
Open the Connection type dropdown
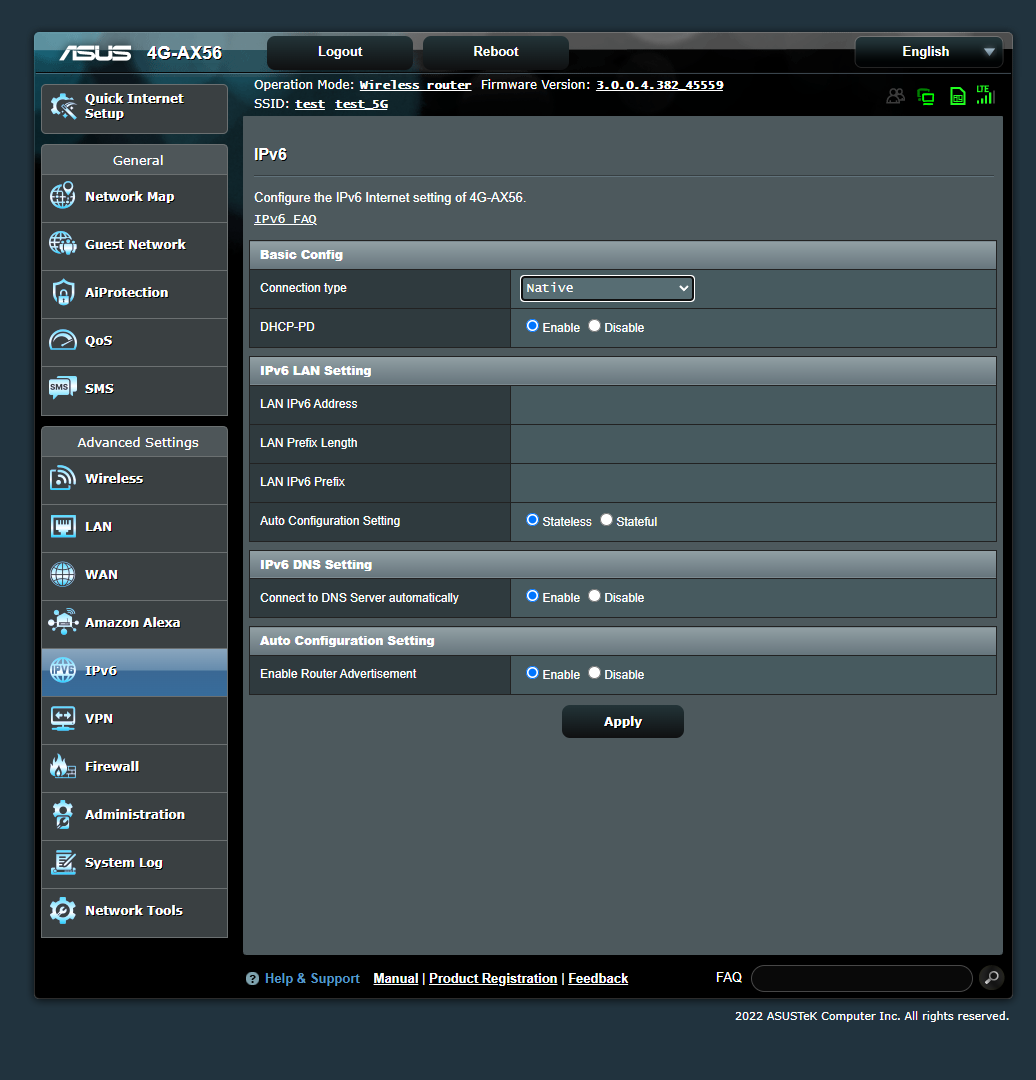coord(607,288)
